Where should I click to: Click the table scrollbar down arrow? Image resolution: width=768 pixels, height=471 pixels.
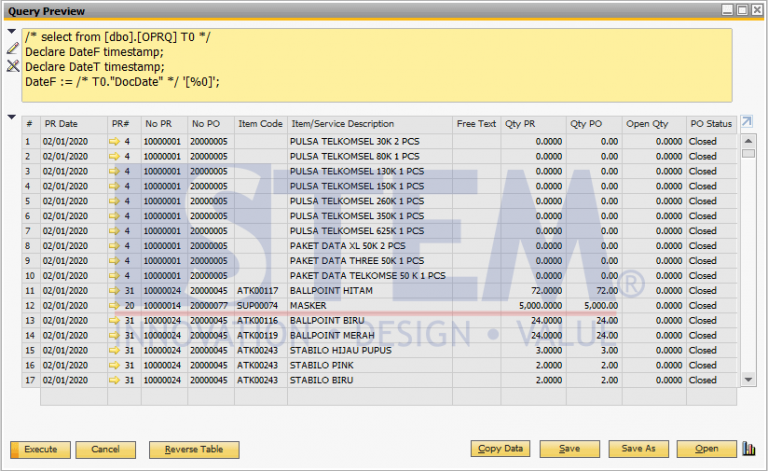coord(748,379)
